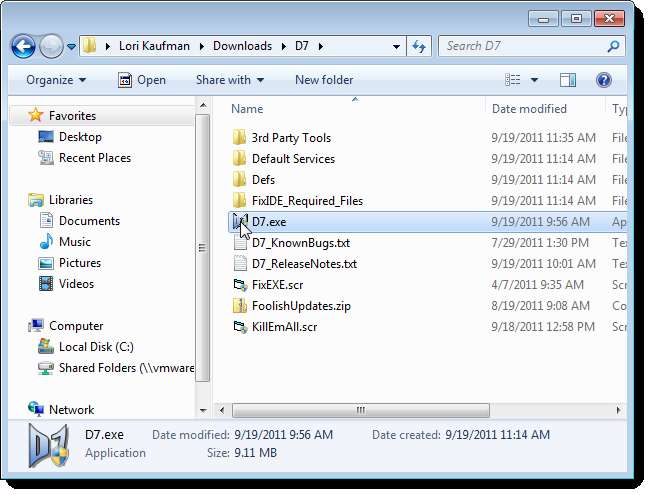Select D7_KnownBugs.txt file
Image resolution: width=650 pixels, height=495 pixels.
(301, 243)
